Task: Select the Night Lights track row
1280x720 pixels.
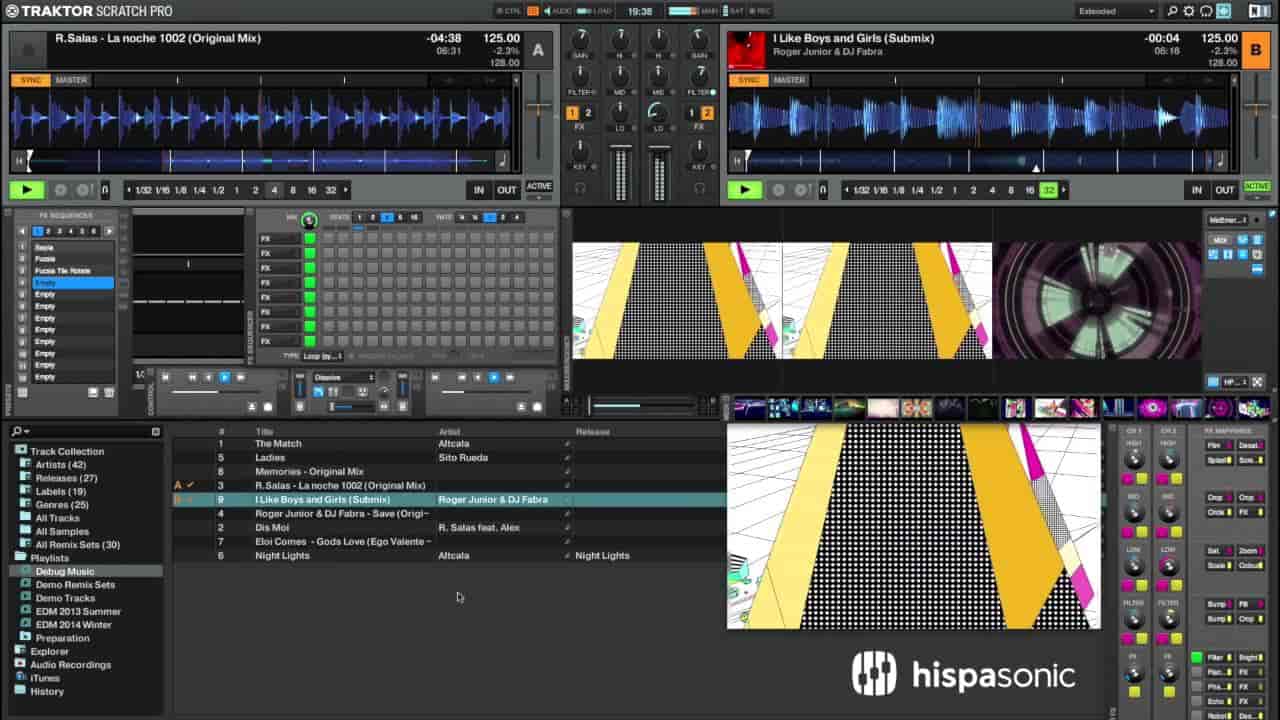Action: coord(282,555)
